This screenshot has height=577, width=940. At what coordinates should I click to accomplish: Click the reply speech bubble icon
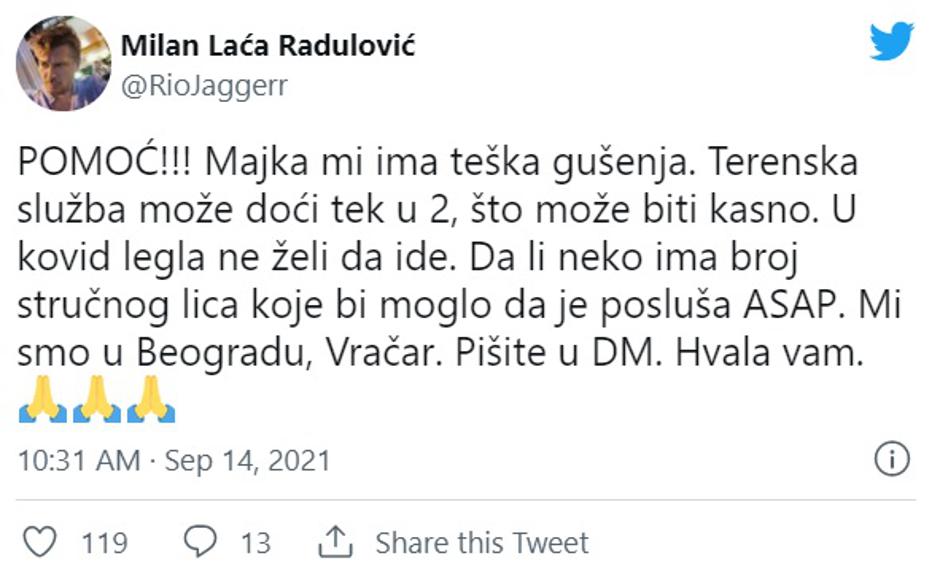[202, 542]
